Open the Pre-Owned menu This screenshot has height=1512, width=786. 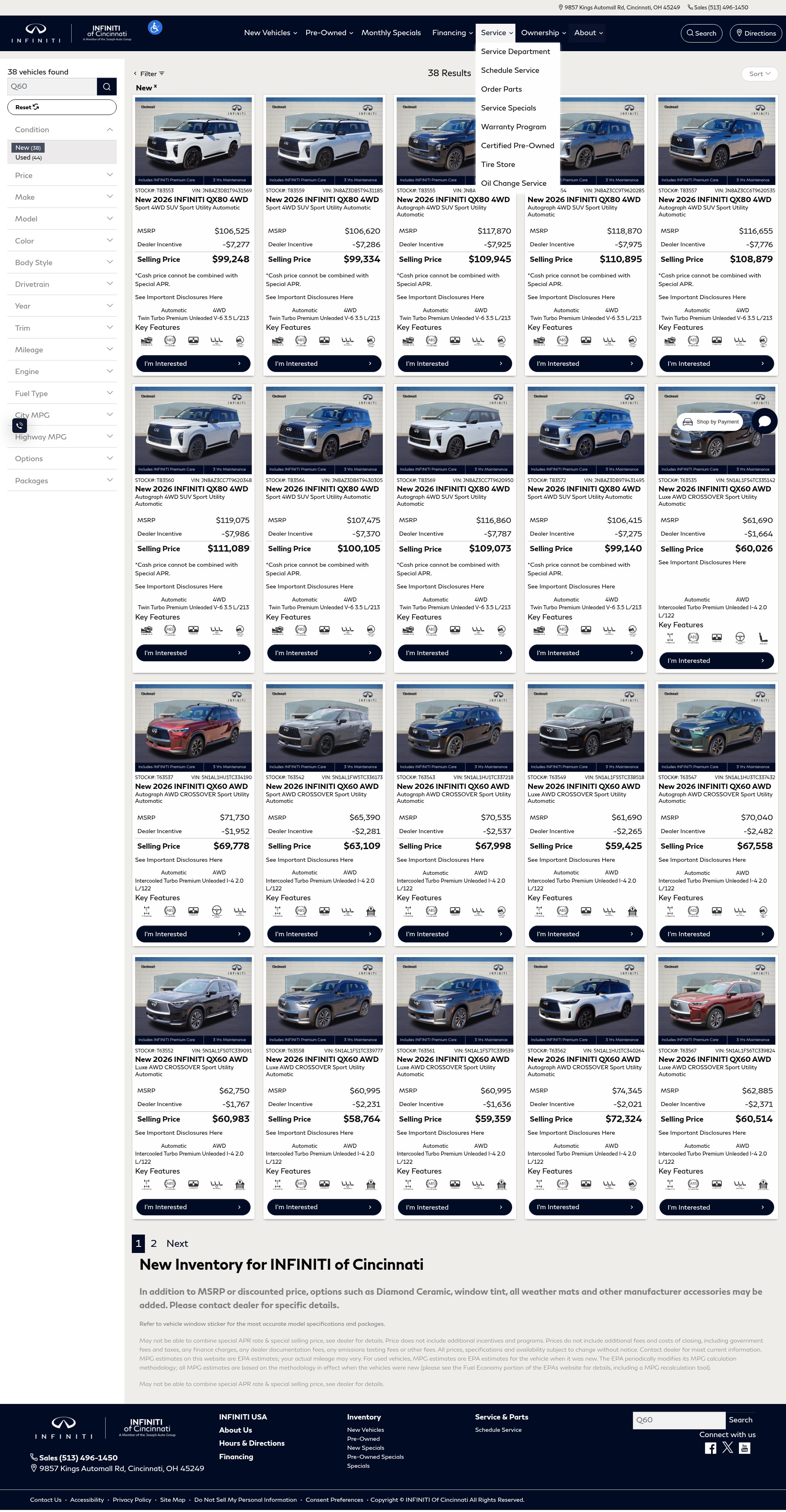click(329, 33)
